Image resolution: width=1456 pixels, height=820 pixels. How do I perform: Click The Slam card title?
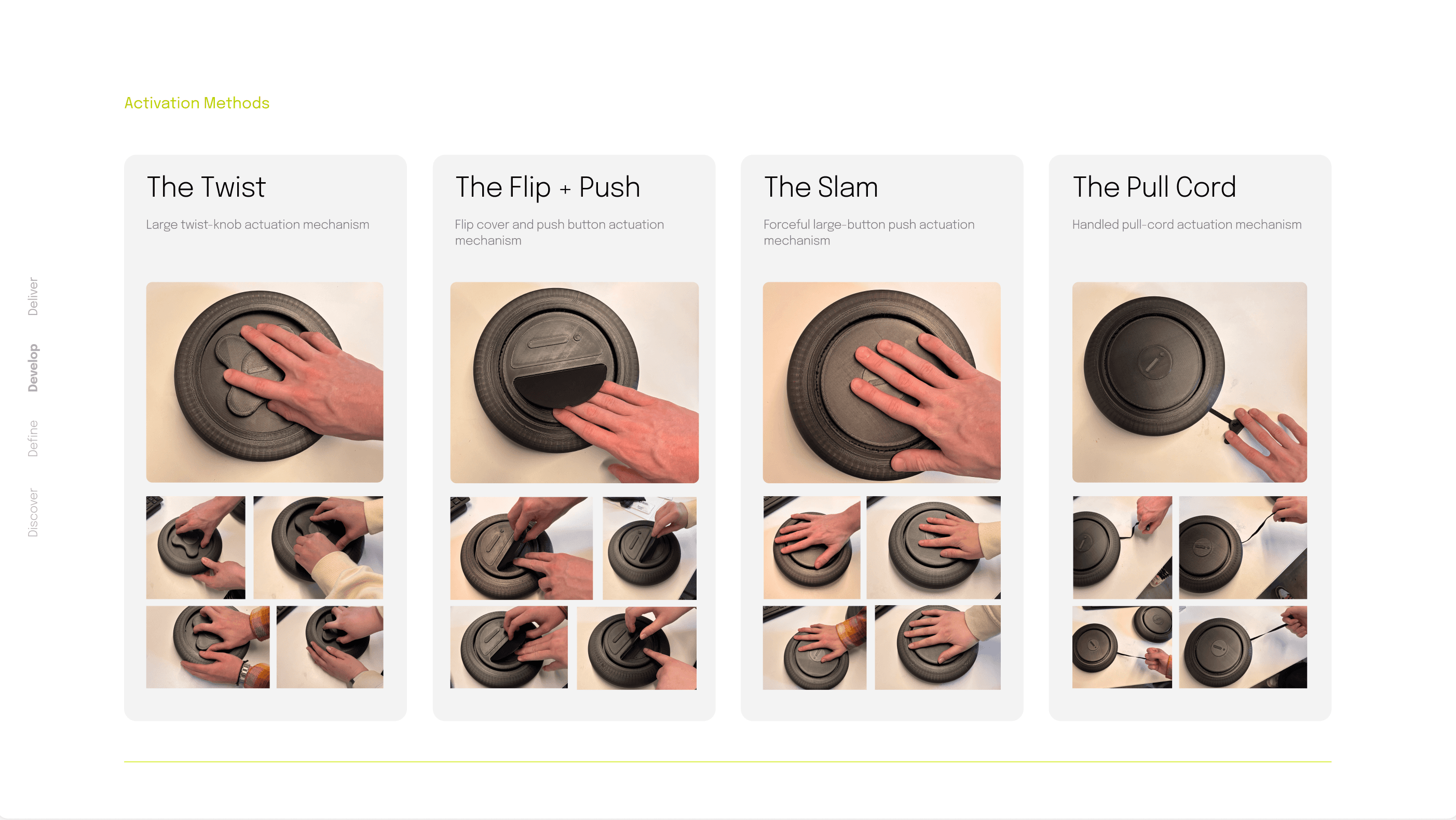point(821,187)
